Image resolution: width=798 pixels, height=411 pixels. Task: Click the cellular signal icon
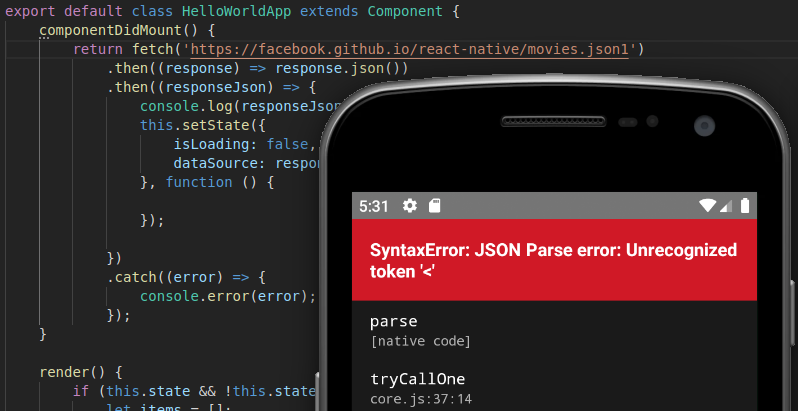pyautogui.click(x=726, y=206)
